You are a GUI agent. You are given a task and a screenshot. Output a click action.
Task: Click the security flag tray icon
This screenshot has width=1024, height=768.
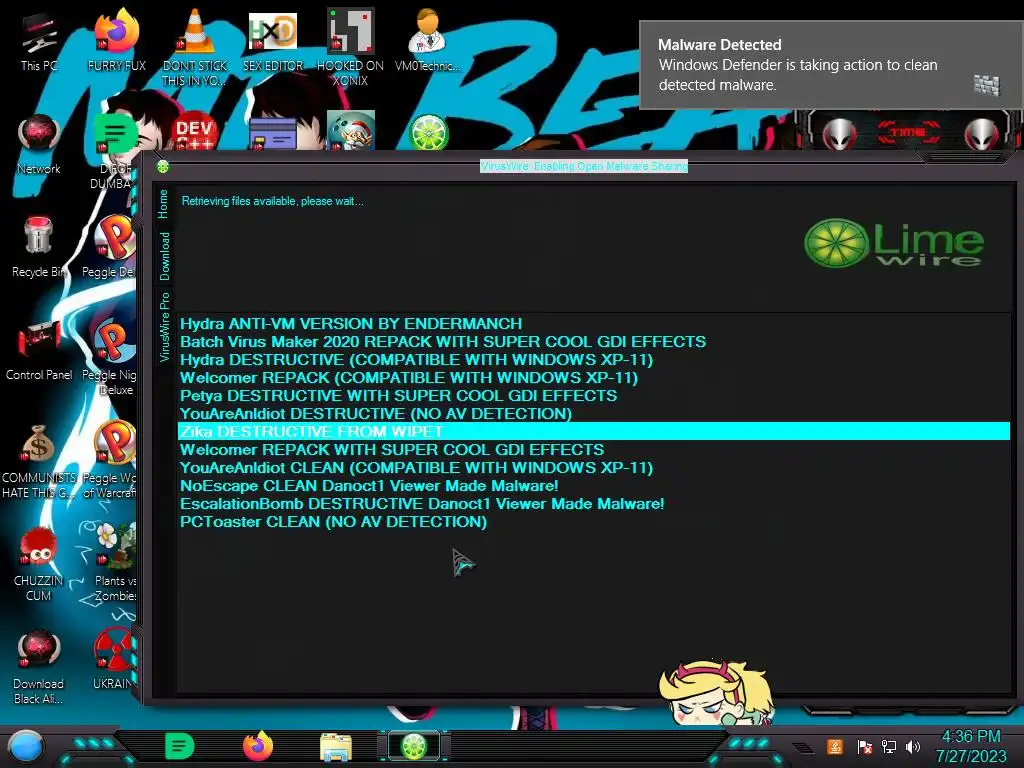click(864, 746)
